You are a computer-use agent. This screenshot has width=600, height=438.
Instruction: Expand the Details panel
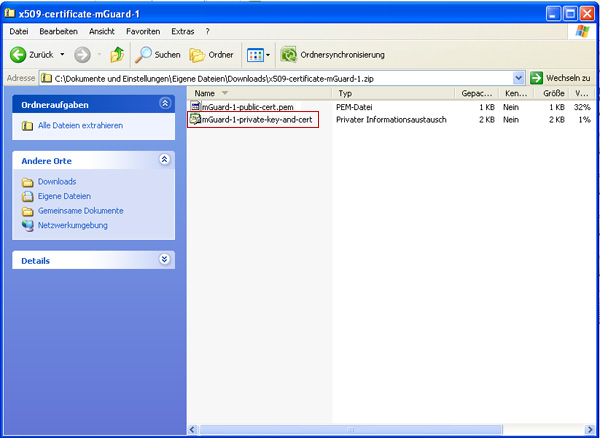pyautogui.click(x=165, y=260)
